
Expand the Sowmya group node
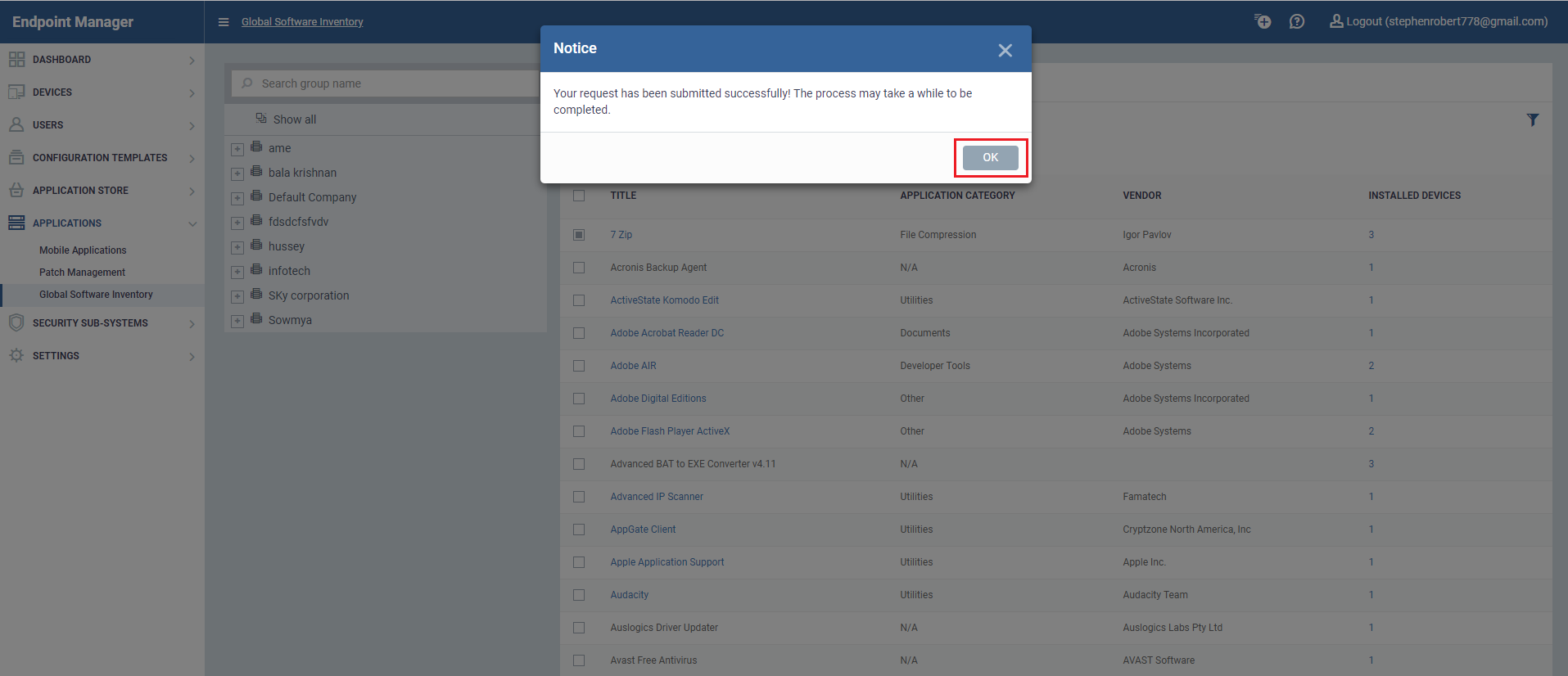(237, 321)
